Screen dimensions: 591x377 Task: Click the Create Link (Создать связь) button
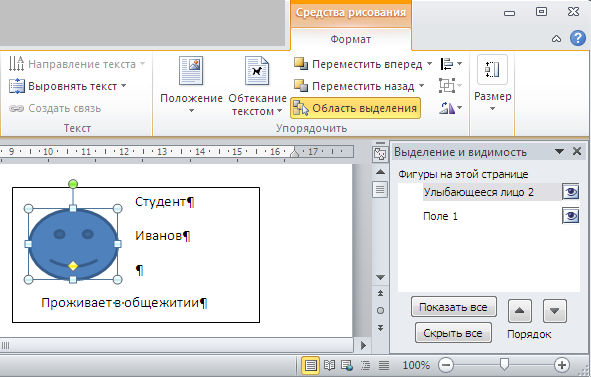[55, 109]
